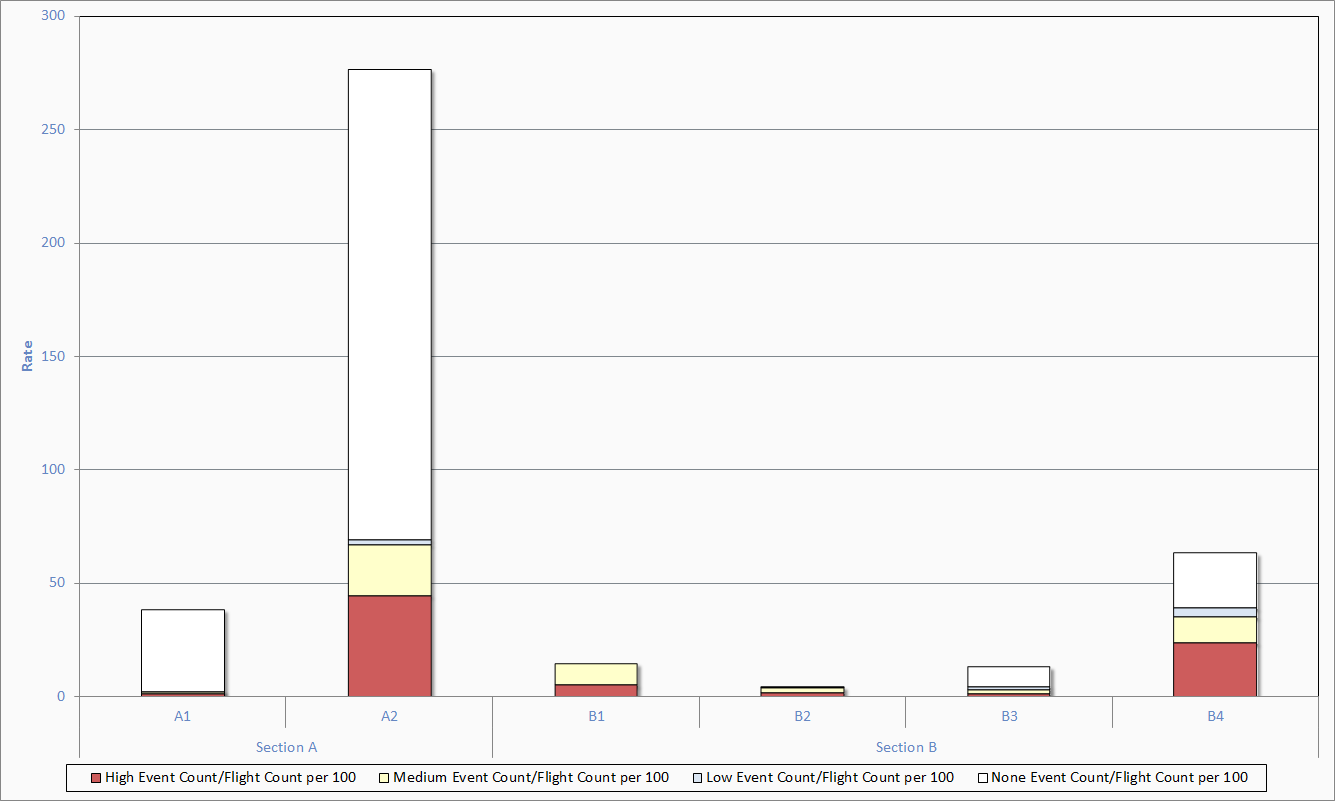
Task: Click the High Event Count red legend swatch
Action: click(95, 778)
